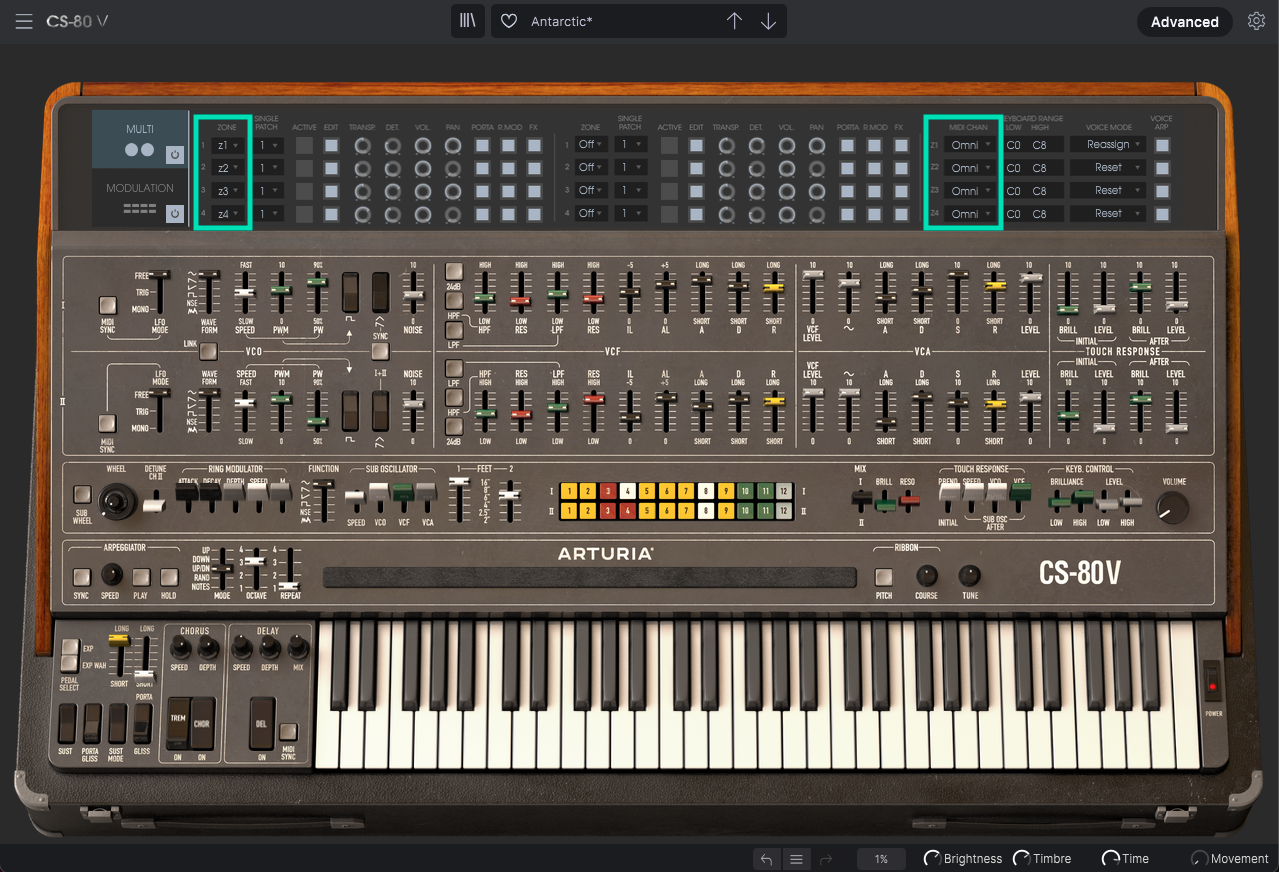
Task: Load the next preset with the down arrow
Action: (x=768, y=20)
